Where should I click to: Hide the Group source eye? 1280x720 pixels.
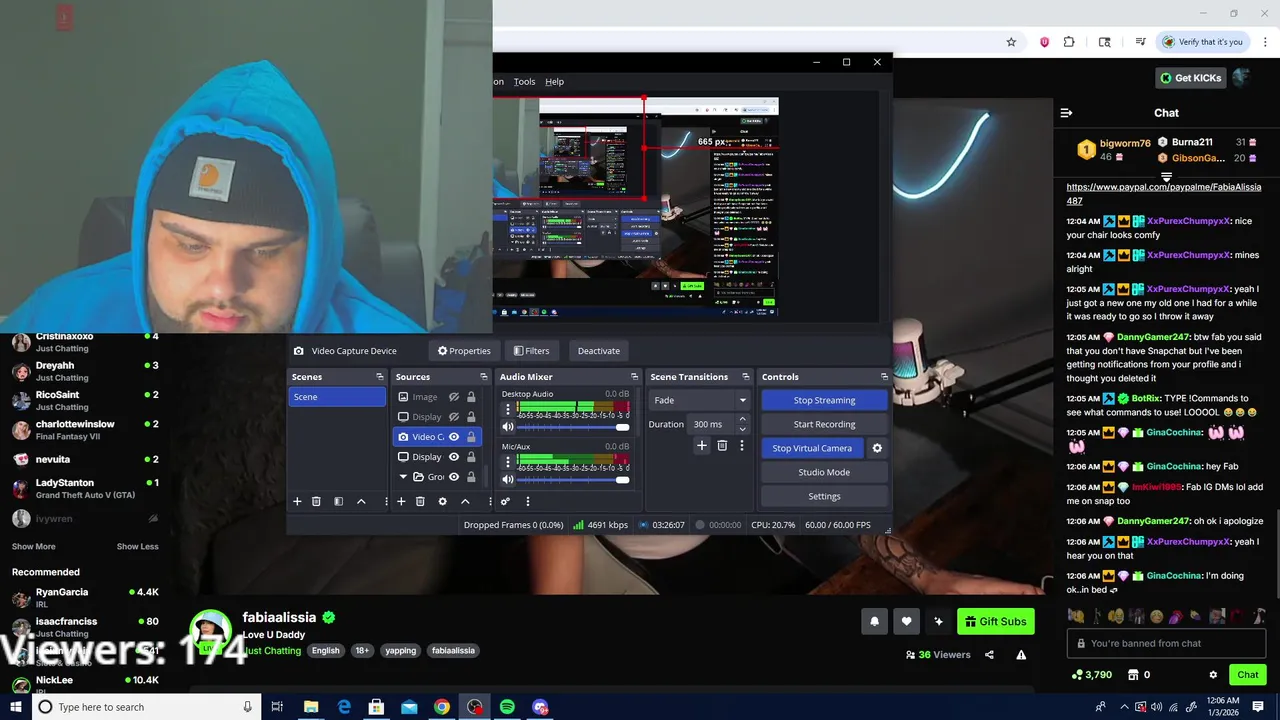454,477
